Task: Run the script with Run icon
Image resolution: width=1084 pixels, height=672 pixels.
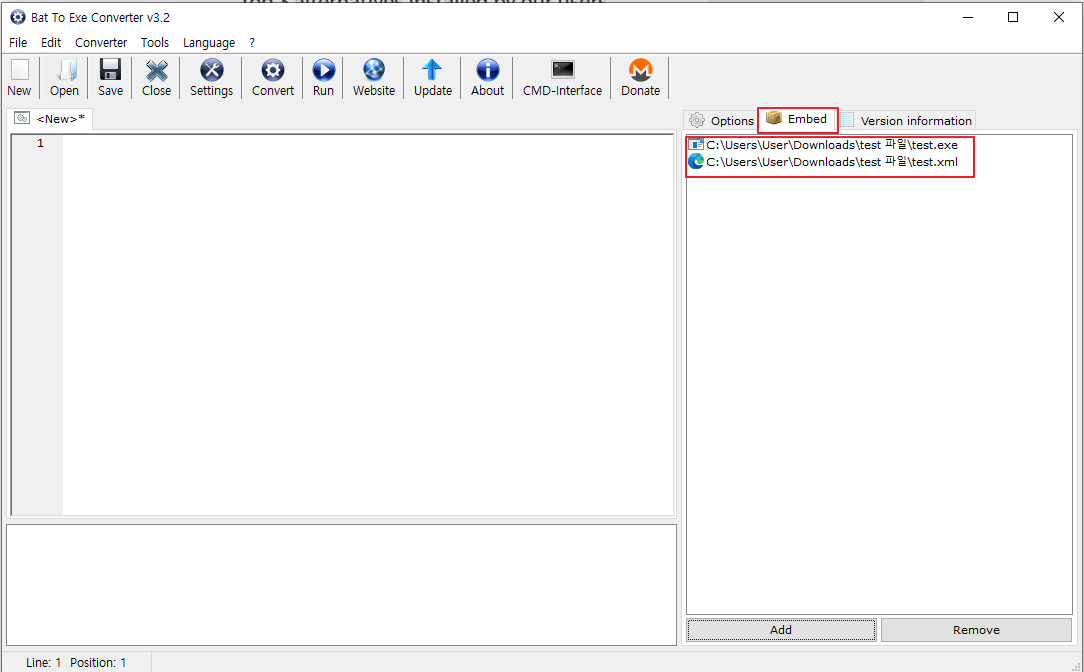Action: point(324,70)
